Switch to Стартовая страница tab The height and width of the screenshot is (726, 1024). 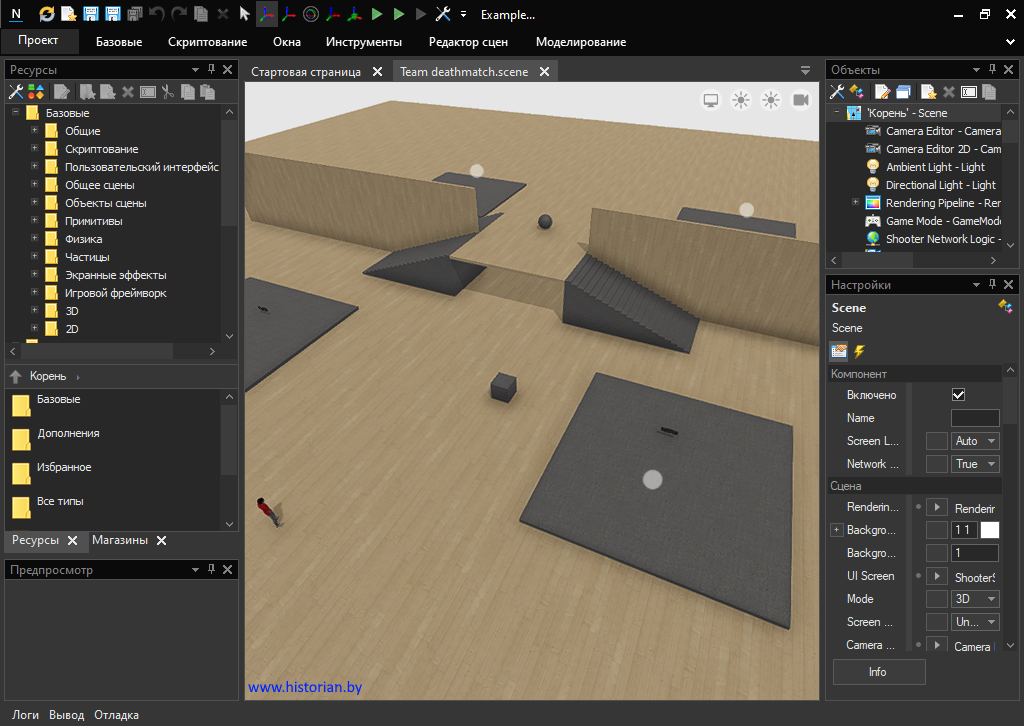(x=305, y=72)
